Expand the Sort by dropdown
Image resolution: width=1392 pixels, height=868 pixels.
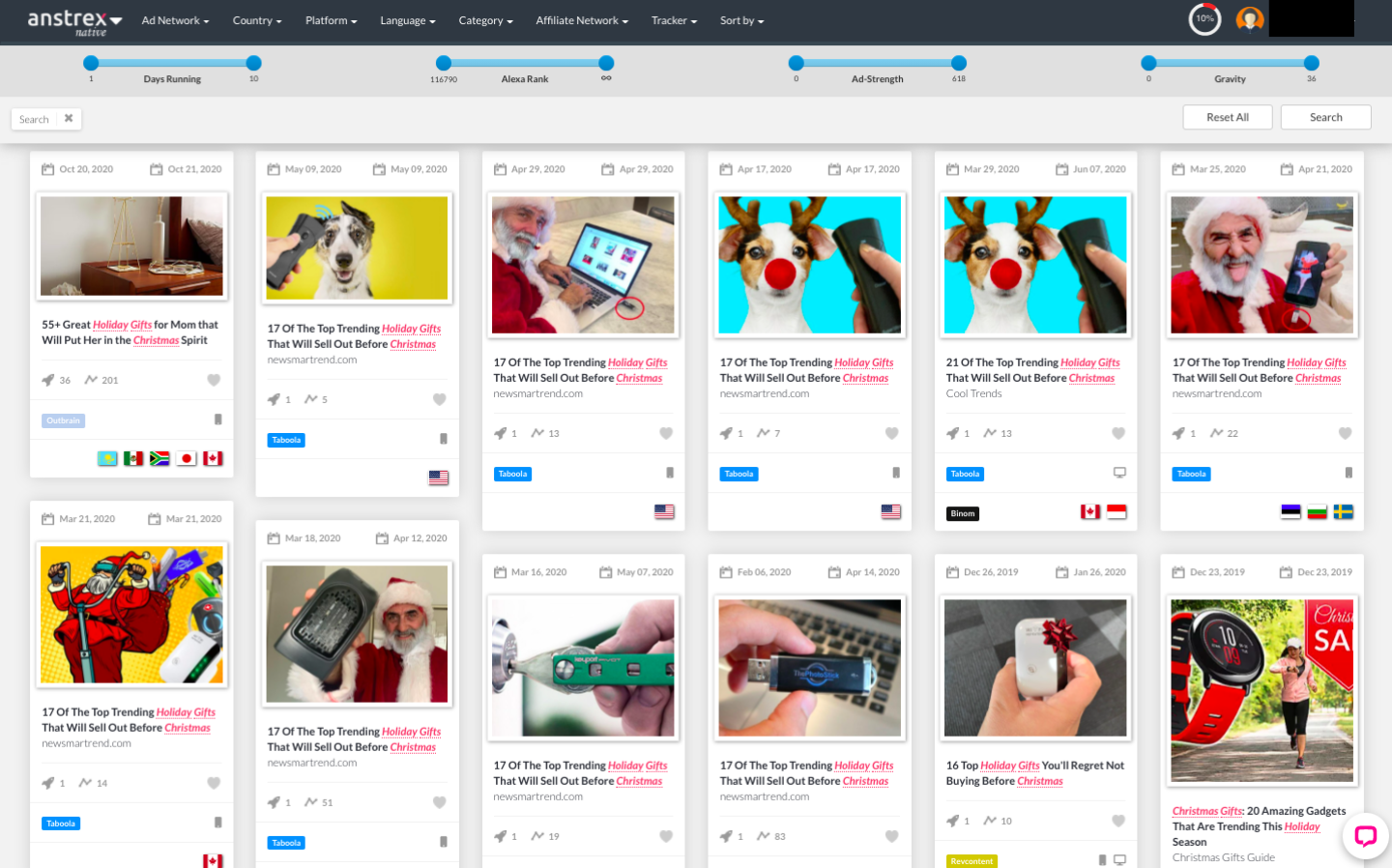click(741, 20)
